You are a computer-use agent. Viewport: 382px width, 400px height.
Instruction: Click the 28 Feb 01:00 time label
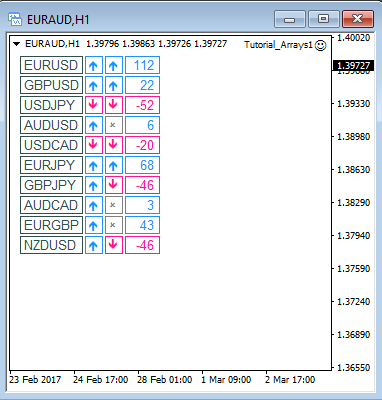click(165, 380)
